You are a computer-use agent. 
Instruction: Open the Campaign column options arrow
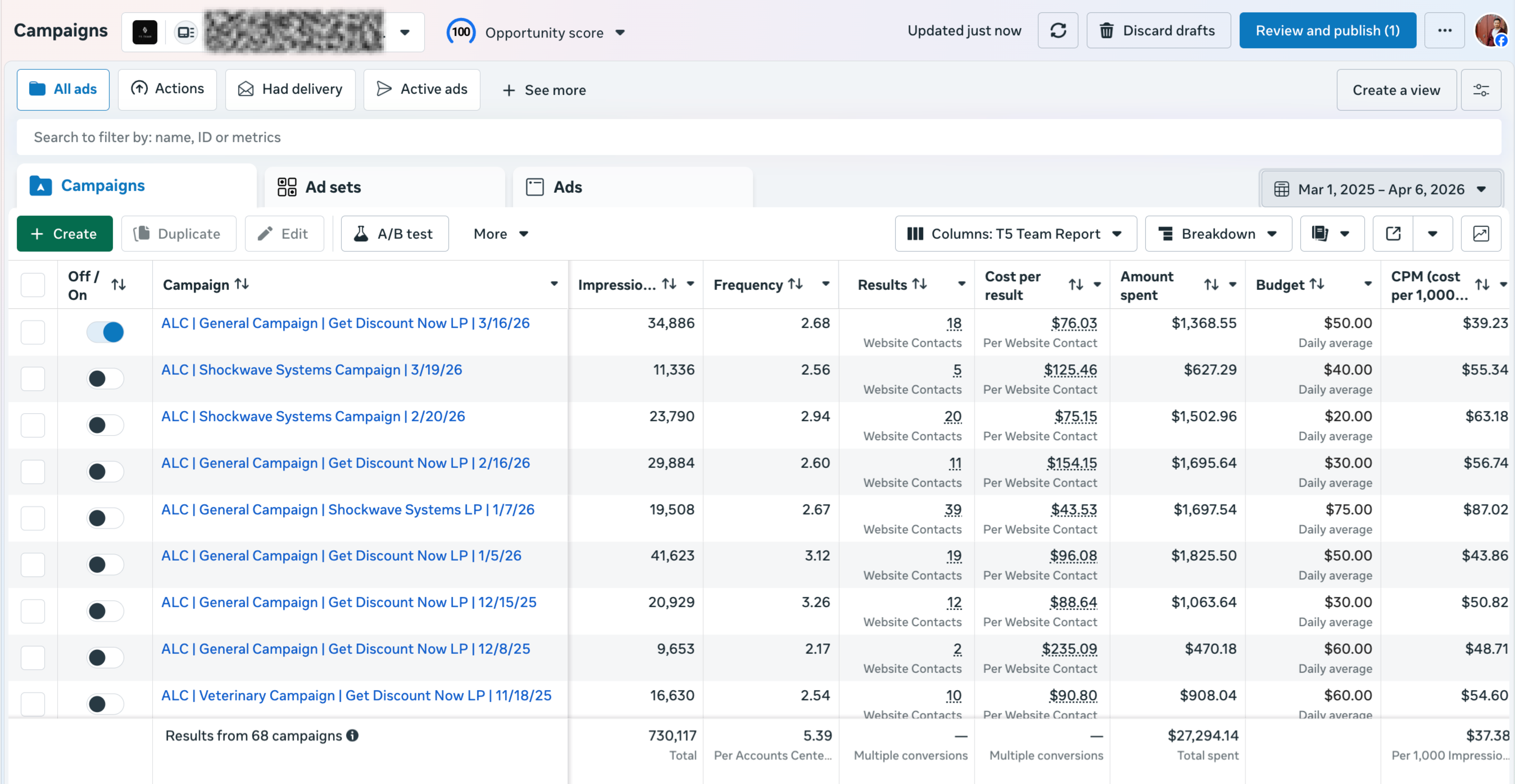(x=554, y=285)
